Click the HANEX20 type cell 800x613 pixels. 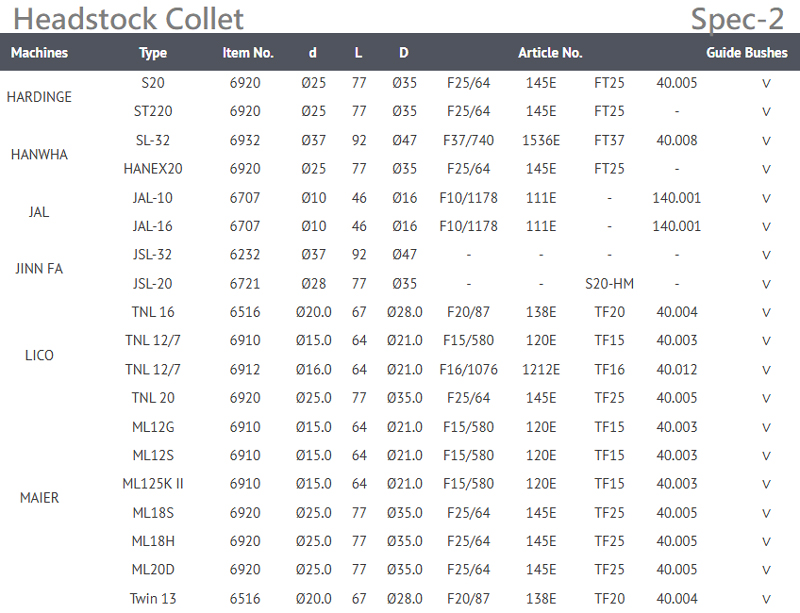pos(153,169)
